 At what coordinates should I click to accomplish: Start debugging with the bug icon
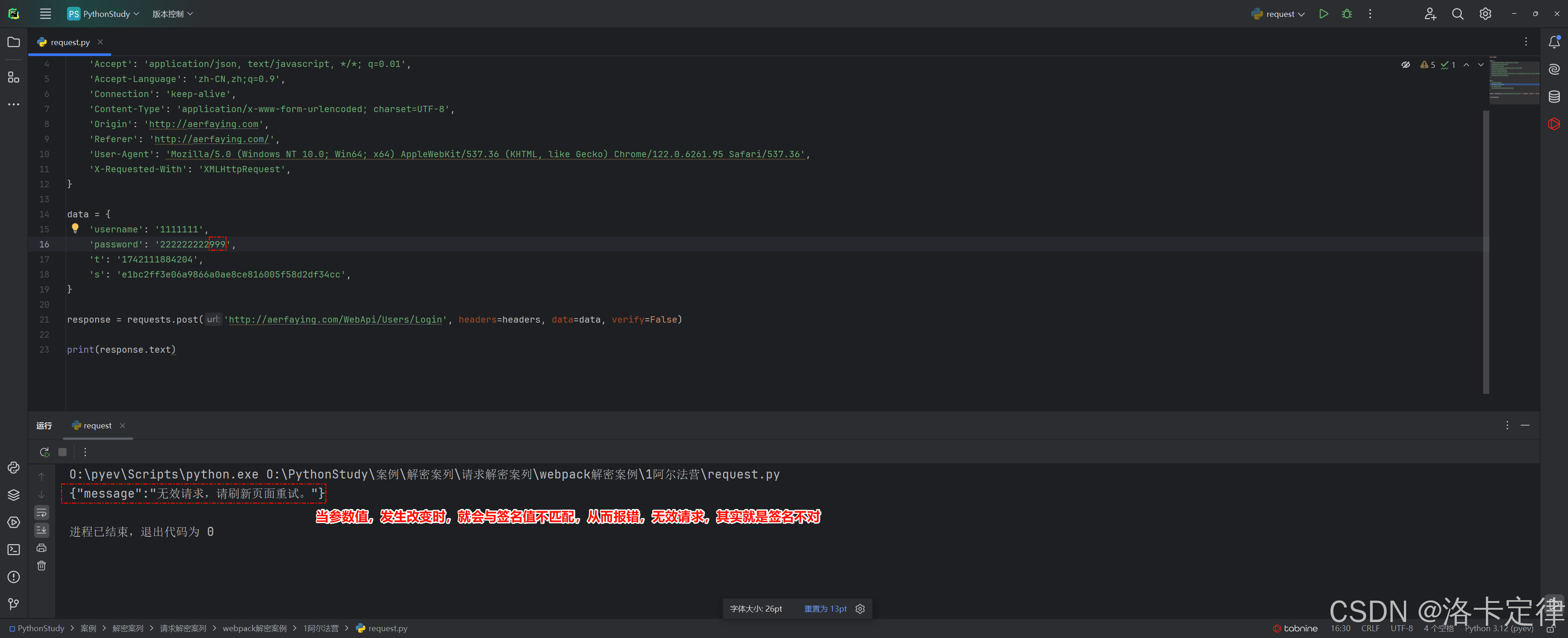tap(1346, 13)
